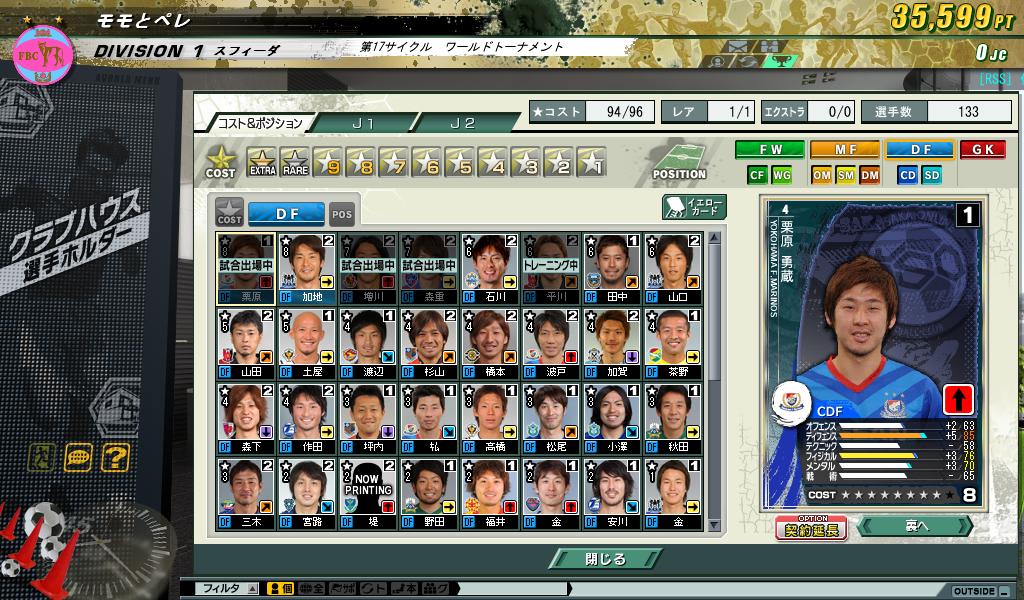This screenshot has height=600, width=1024.
Task: Select the FW position category button
Action: coord(769,150)
